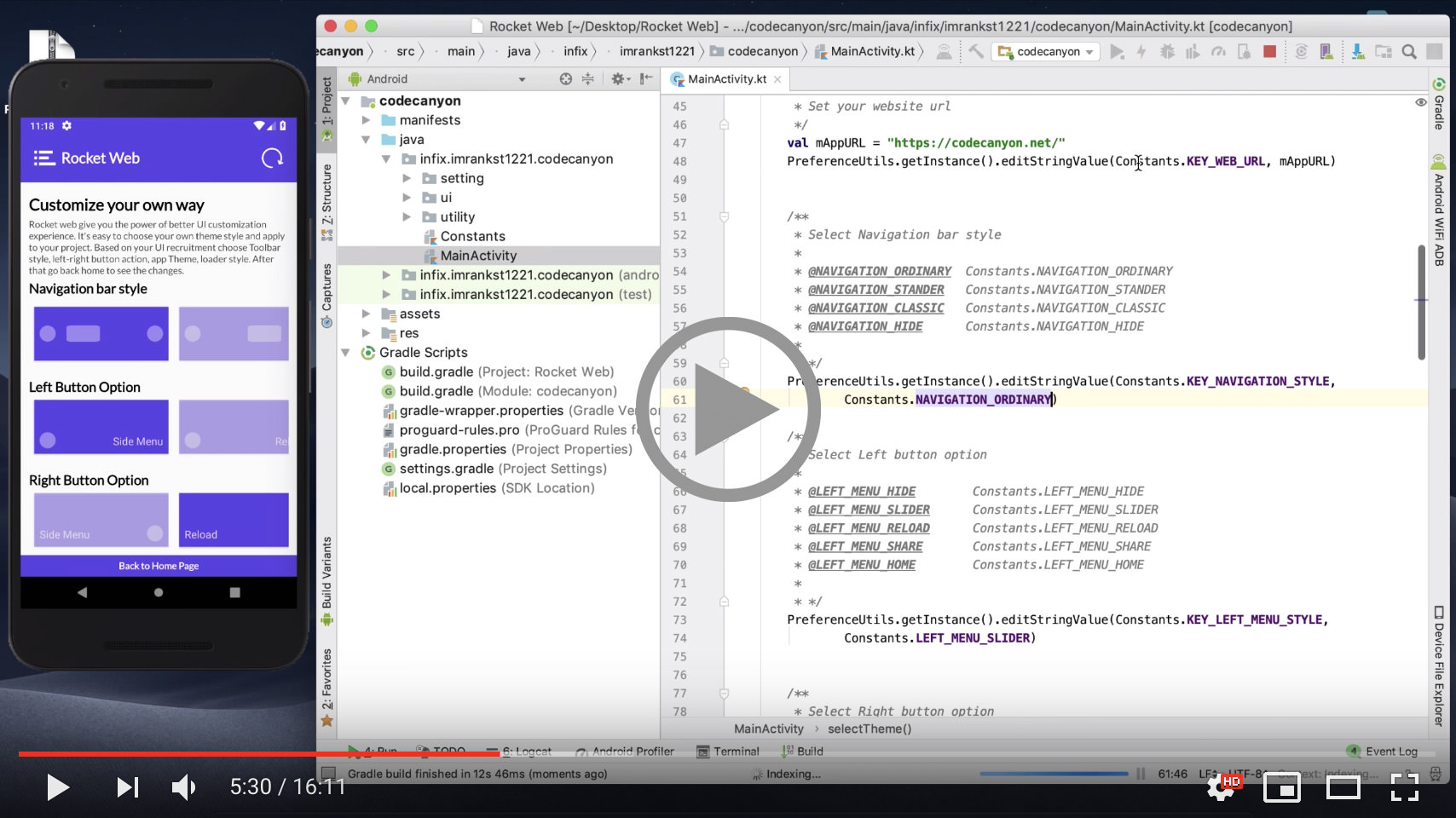Screen dimensions: 1456x818
Task: Click large play overlay on video
Action: coord(729,409)
